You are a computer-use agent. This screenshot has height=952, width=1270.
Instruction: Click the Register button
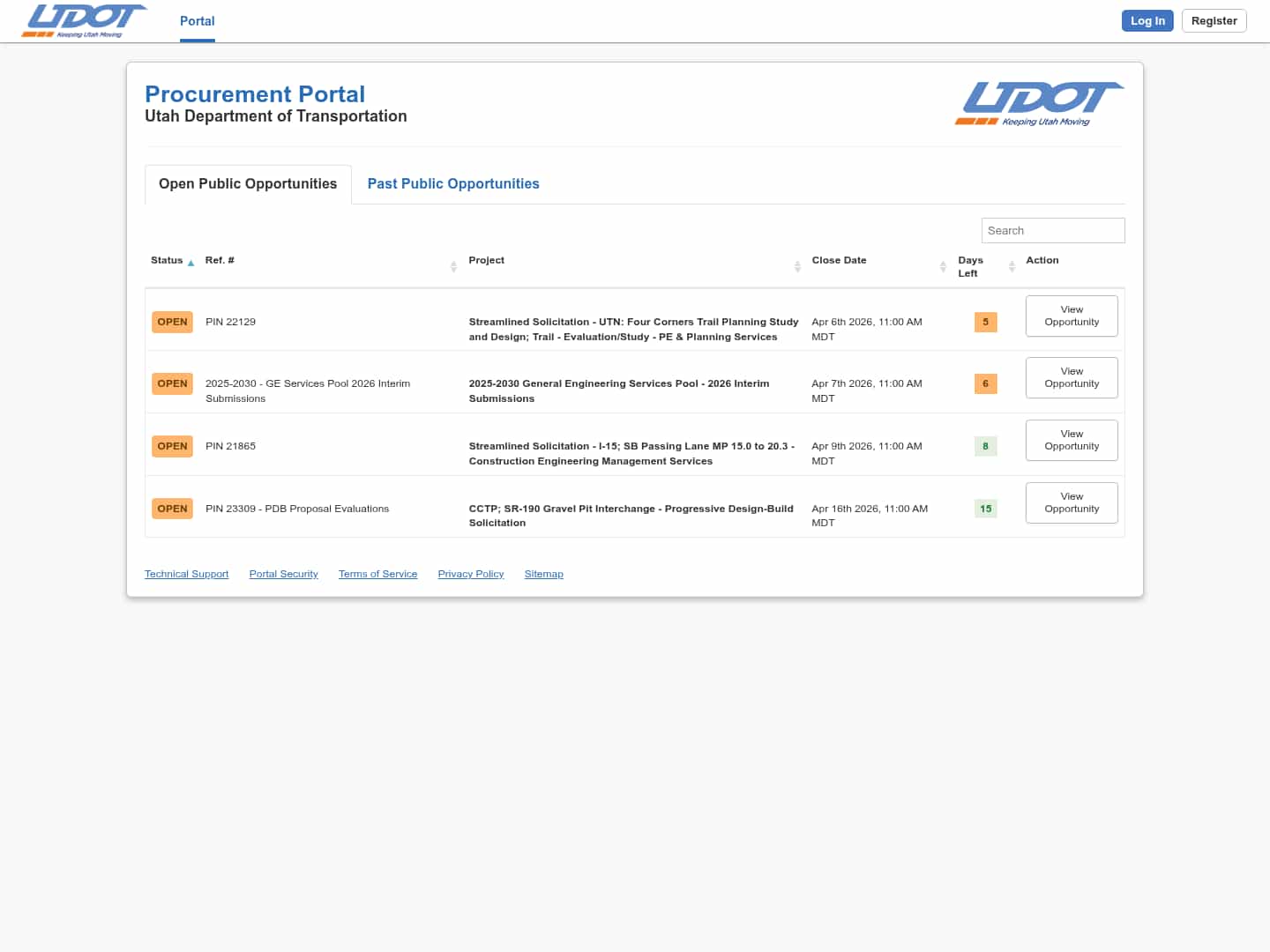pos(1214,21)
